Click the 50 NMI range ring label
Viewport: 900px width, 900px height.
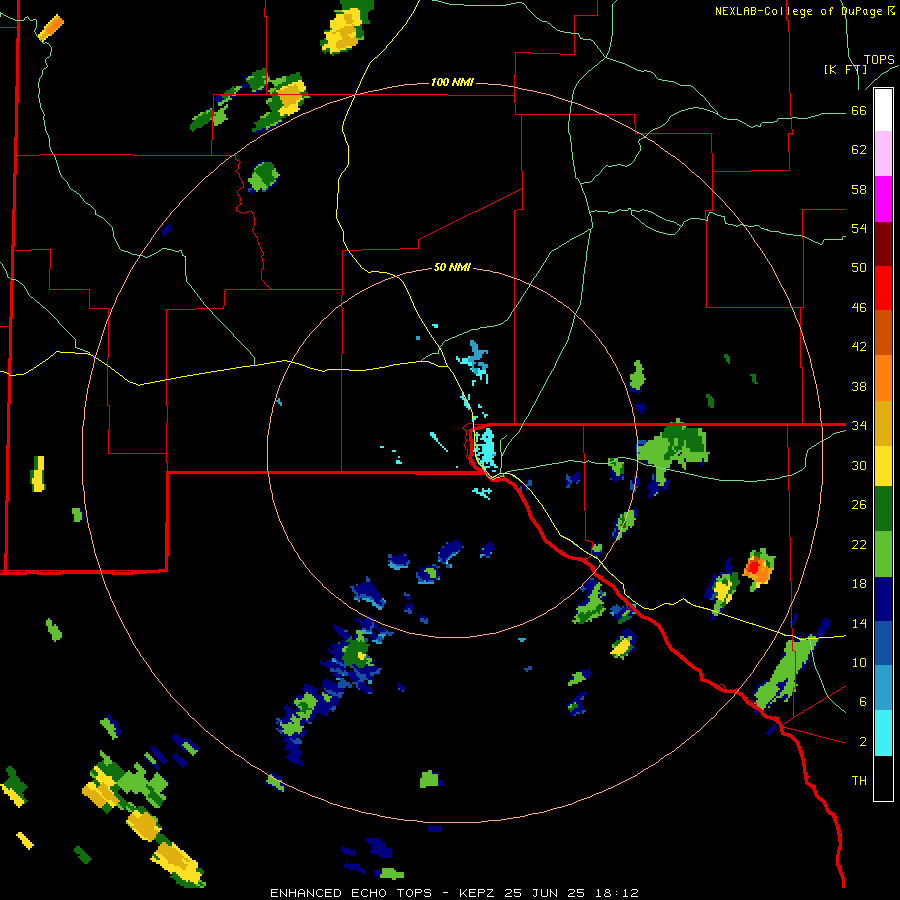pyautogui.click(x=452, y=267)
